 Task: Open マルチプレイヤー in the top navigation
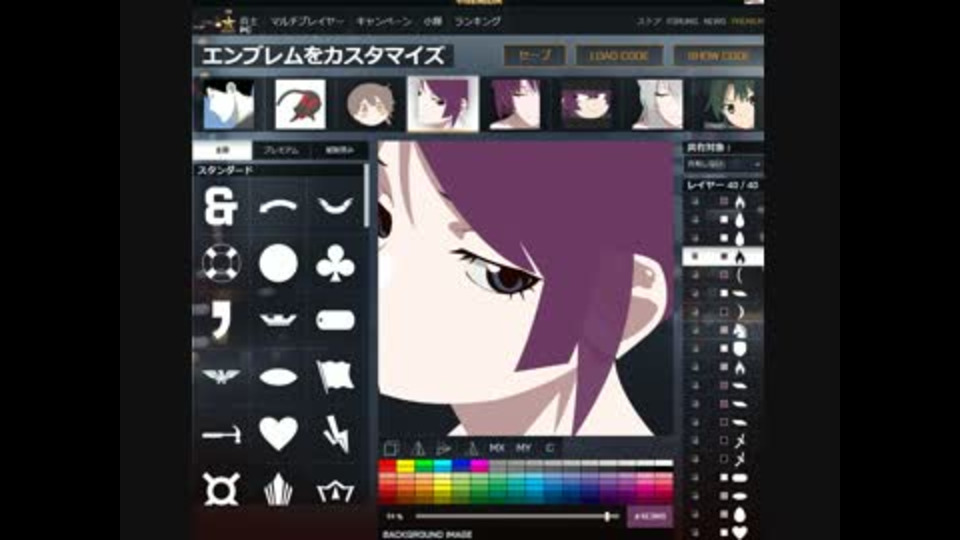pos(307,21)
